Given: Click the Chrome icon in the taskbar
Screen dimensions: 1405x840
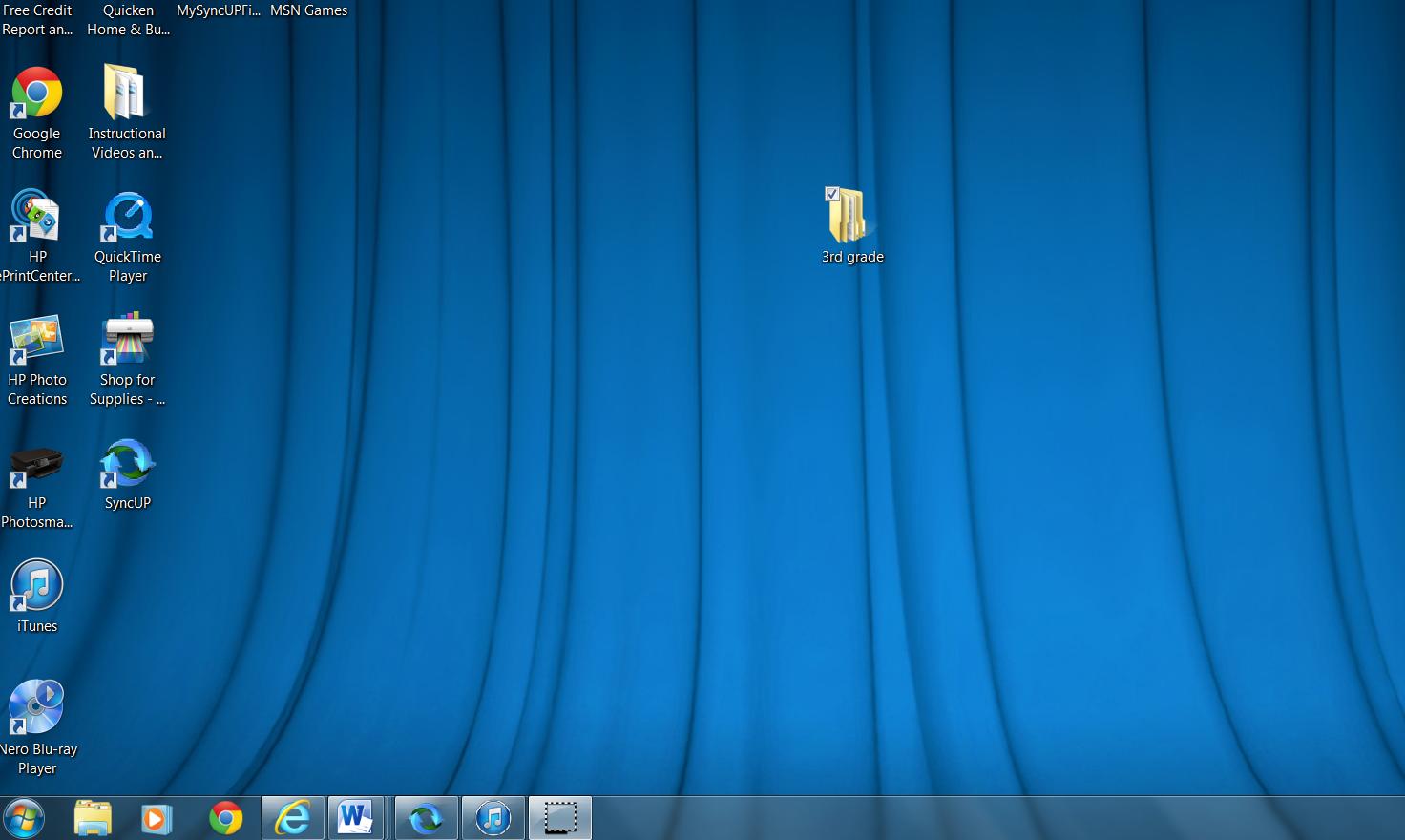Looking at the screenshot, I should 226,818.
